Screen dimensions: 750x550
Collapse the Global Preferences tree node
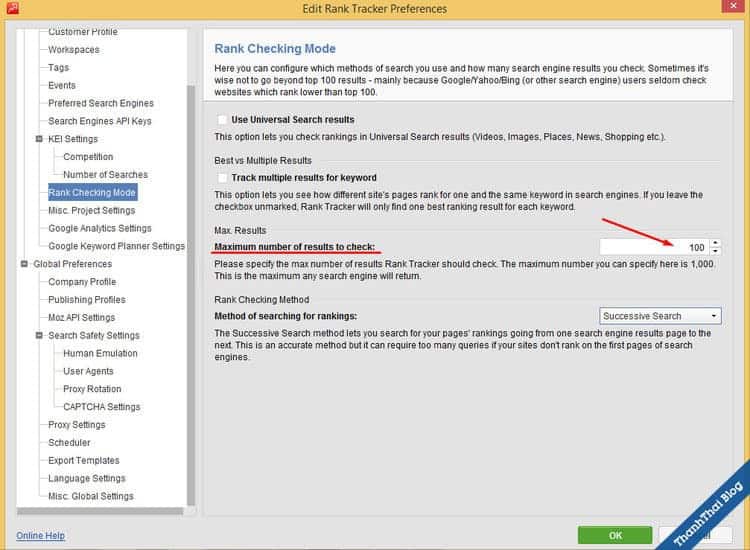[x=24, y=264]
